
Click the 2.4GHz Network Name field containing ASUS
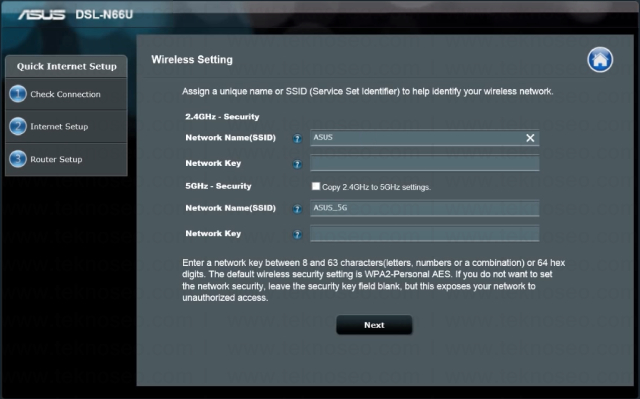coord(424,138)
